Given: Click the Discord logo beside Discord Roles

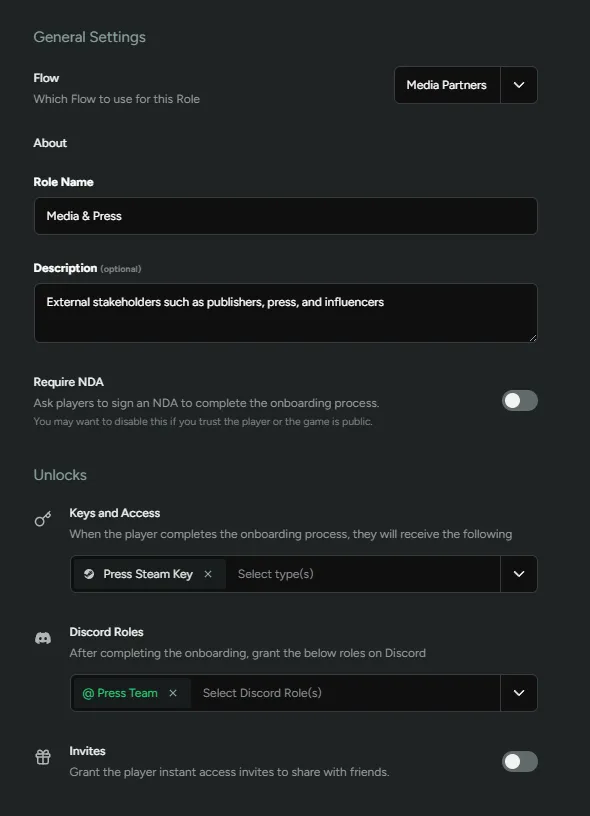Looking at the screenshot, I should click(42, 637).
